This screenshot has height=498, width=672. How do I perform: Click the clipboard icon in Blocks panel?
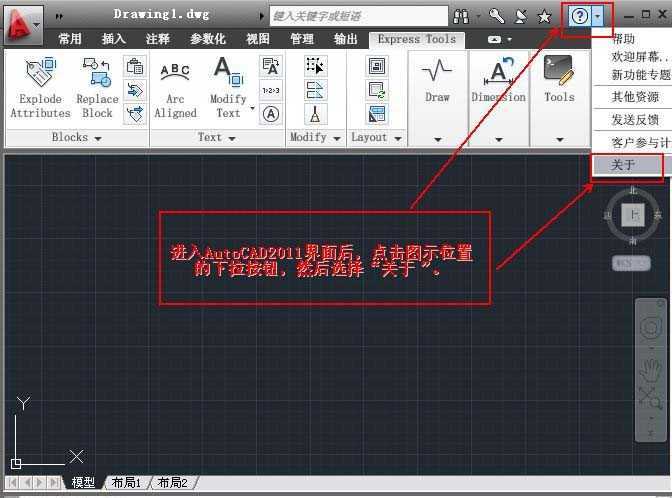[x=135, y=66]
